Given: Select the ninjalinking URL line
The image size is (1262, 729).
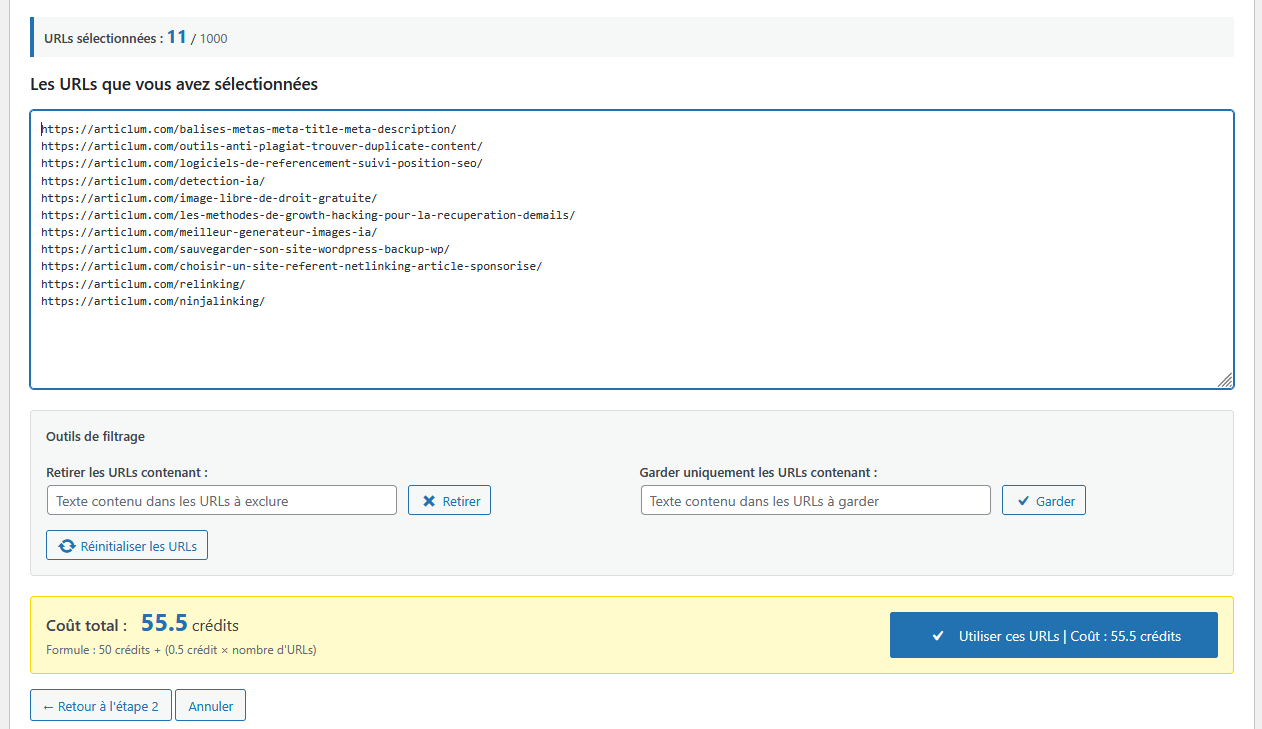Looking at the screenshot, I should 152,300.
